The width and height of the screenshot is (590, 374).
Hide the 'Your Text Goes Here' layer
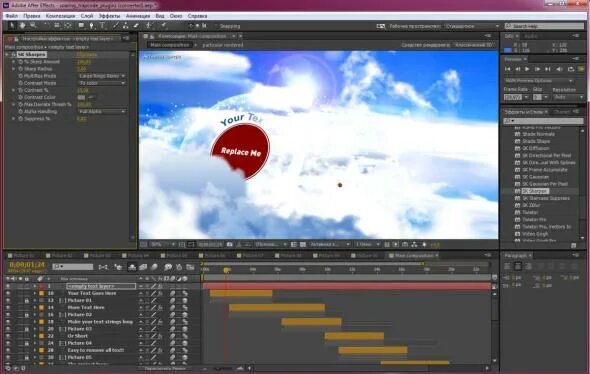pos(8,293)
